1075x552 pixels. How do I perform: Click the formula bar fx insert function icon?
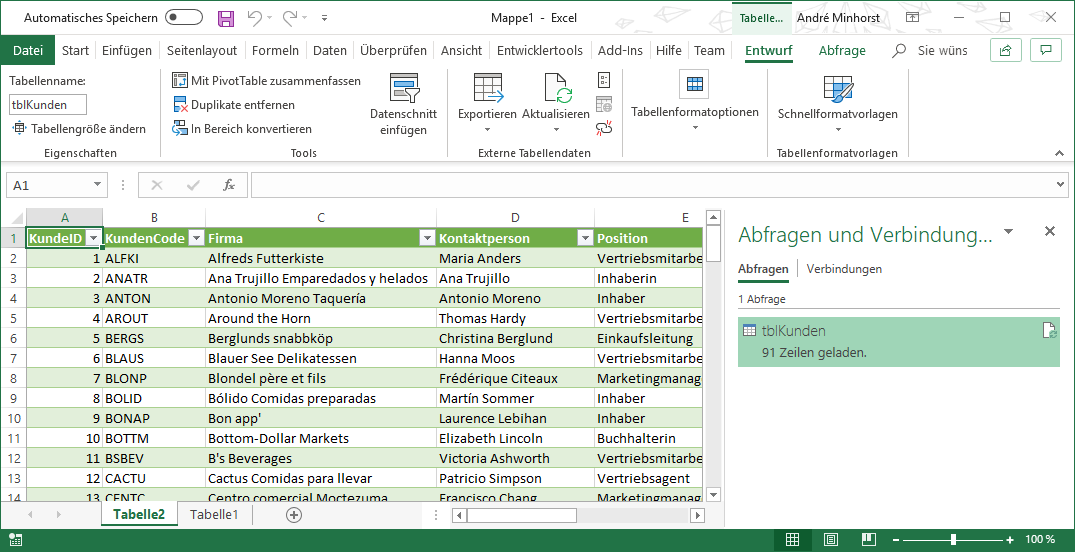pos(229,185)
